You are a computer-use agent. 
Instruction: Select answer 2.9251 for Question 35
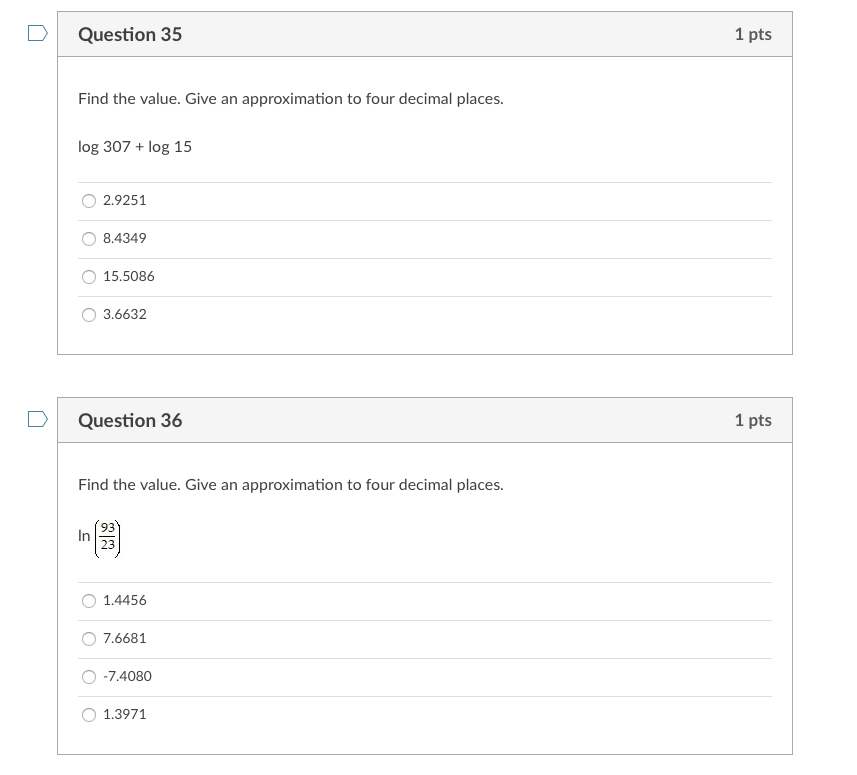pos(89,200)
